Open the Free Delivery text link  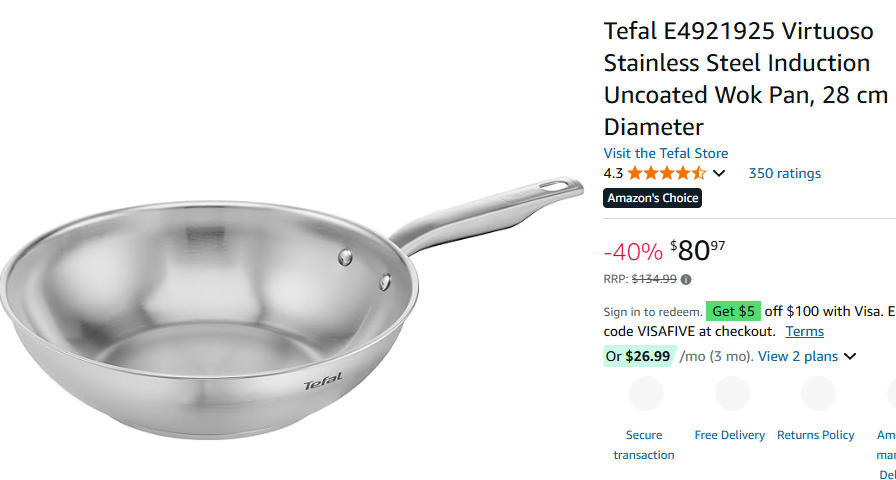point(730,435)
